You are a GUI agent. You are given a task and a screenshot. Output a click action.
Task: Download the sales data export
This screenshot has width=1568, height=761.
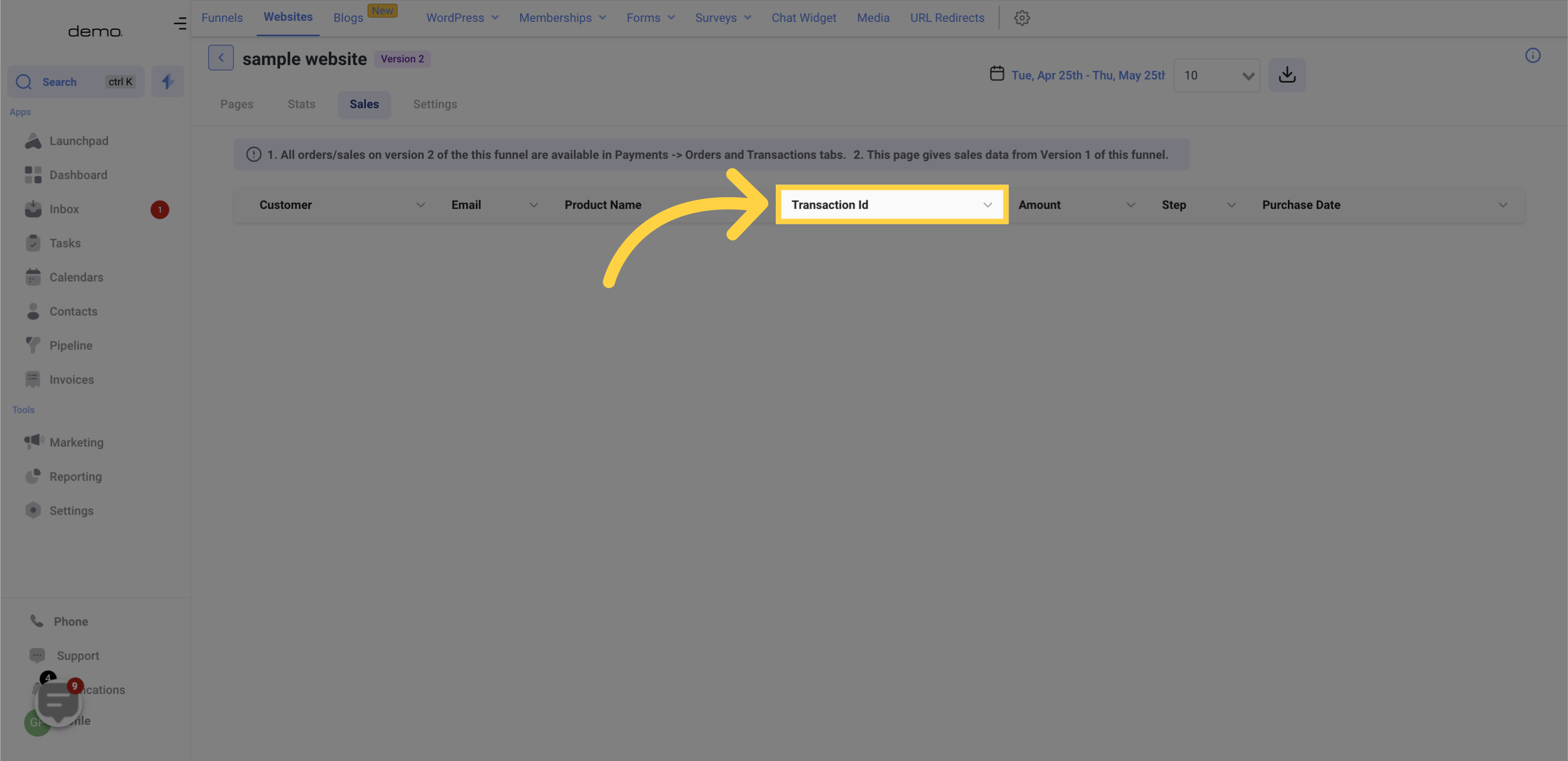(x=1287, y=75)
